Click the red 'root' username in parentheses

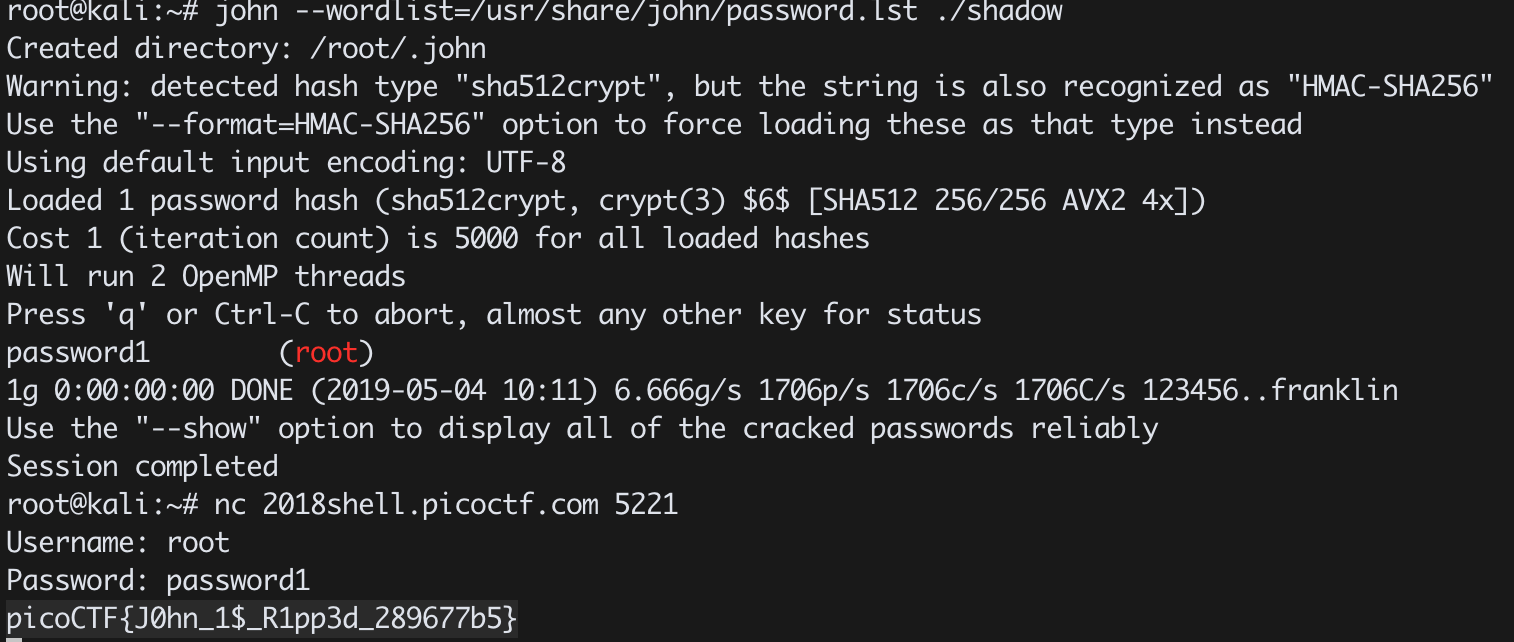coord(325,352)
